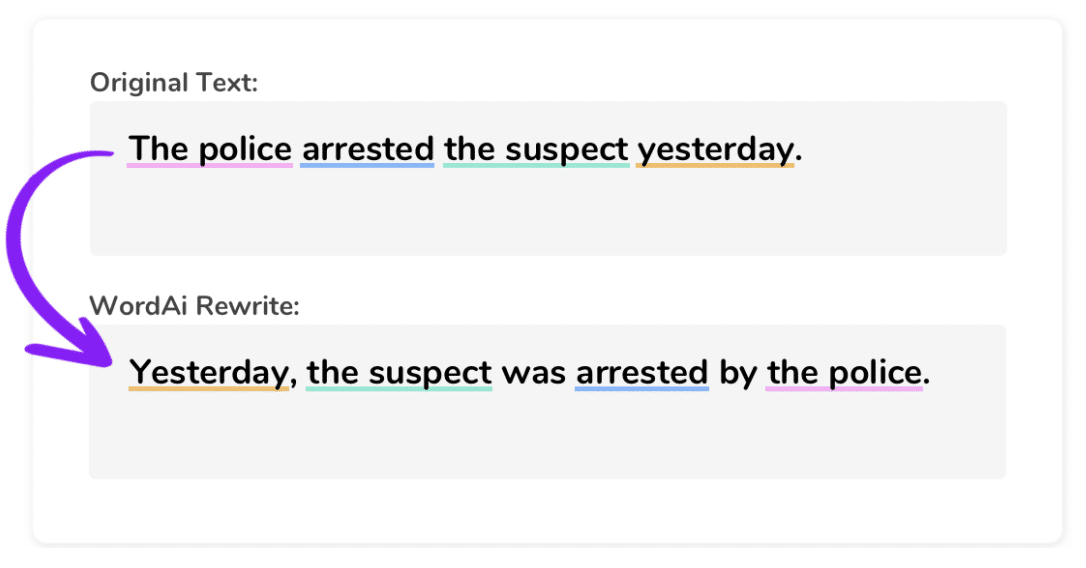Click 'arrested' in the original sentence
Viewport: 1086px width, 568px height.
(x=368, y=149)
